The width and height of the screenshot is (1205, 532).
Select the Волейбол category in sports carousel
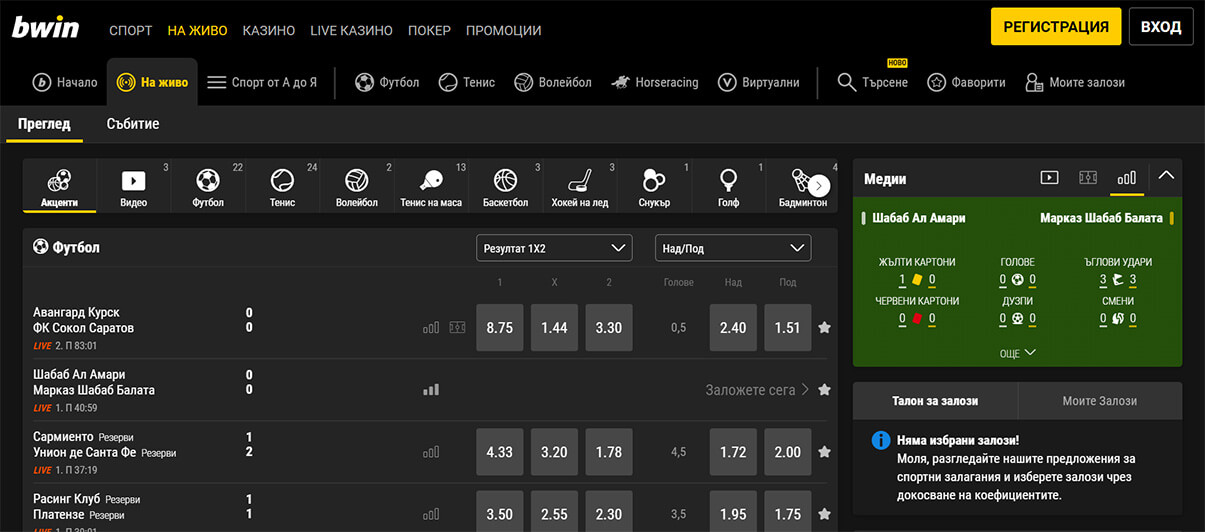coord(356,186)
